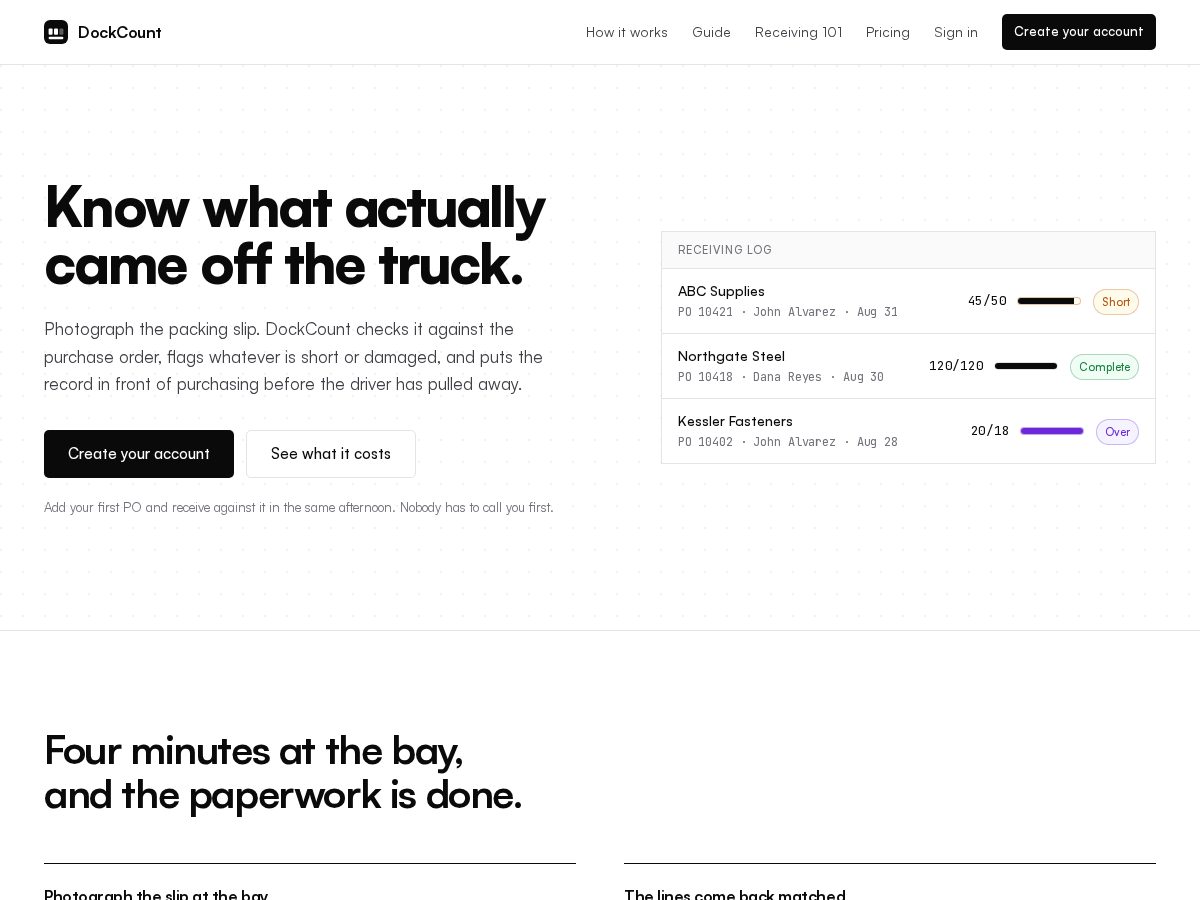Click the 20/18 count
The height and width of the screenshot is (900, 1200).
point(990,431)
